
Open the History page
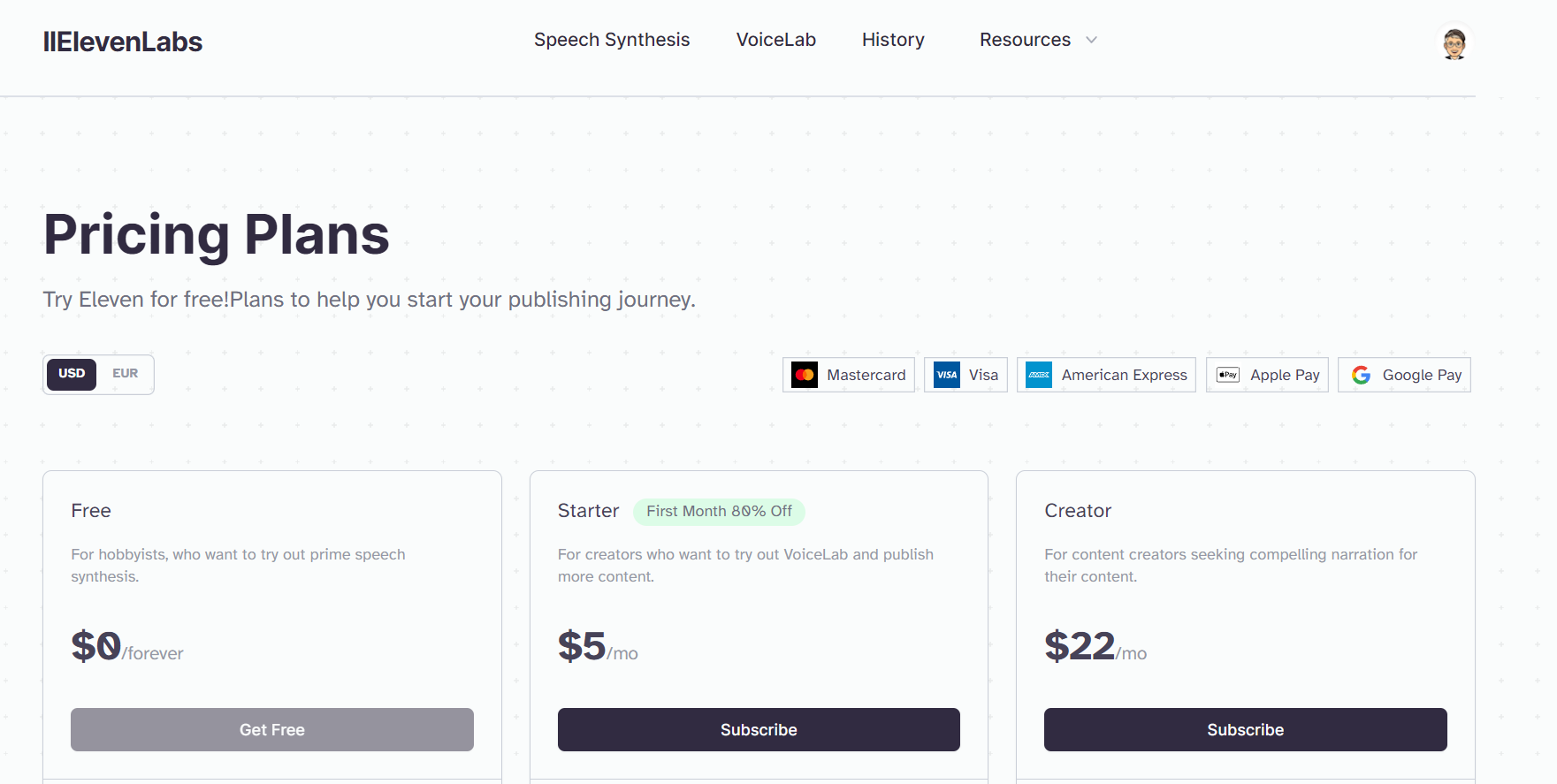(x=893, y=40)
